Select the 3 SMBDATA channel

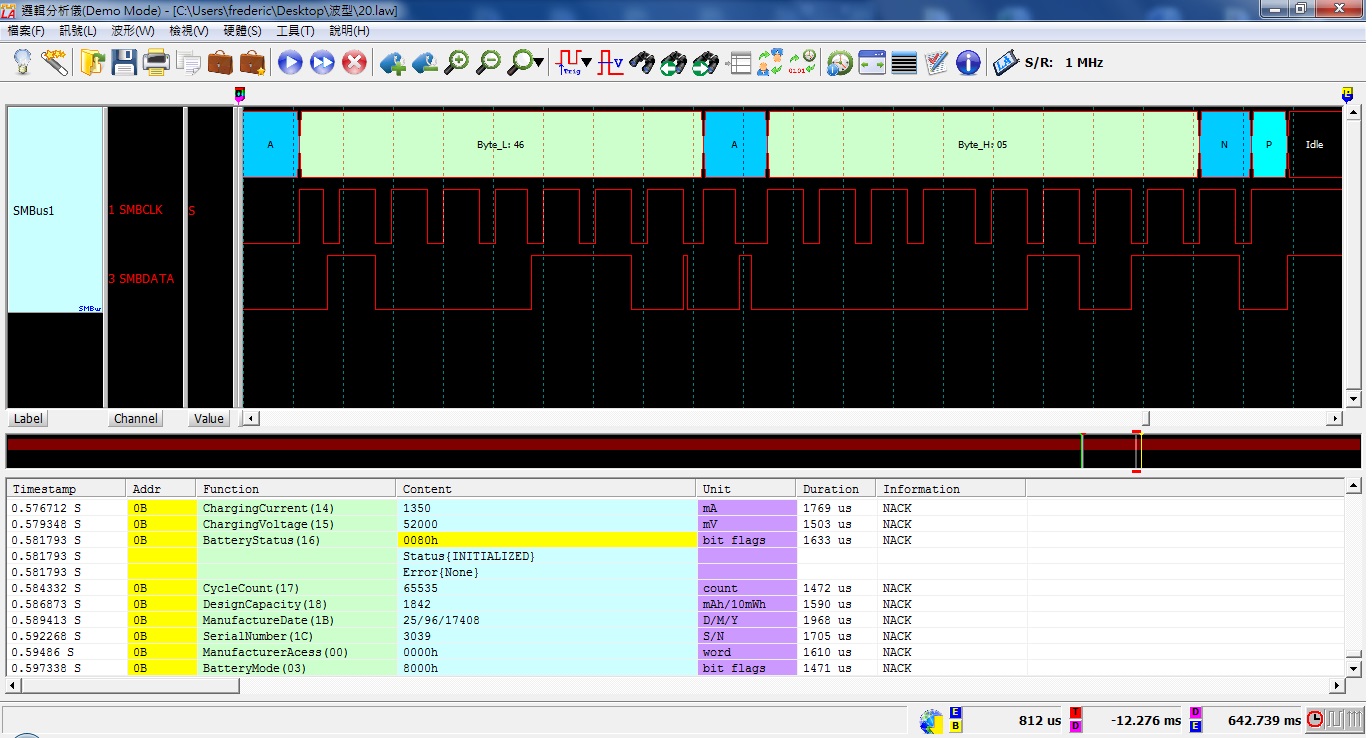click(x=141, y=279)
